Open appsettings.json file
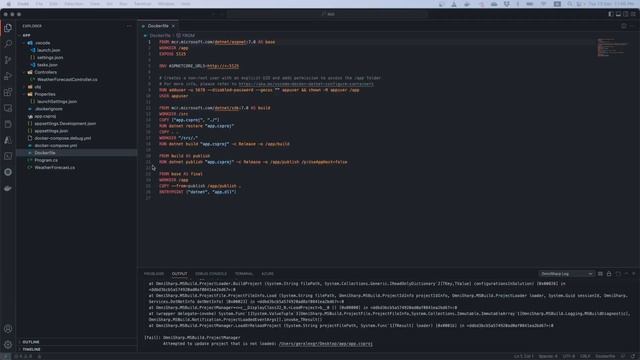This screenshot has height=360, width=640. (51, 131)
